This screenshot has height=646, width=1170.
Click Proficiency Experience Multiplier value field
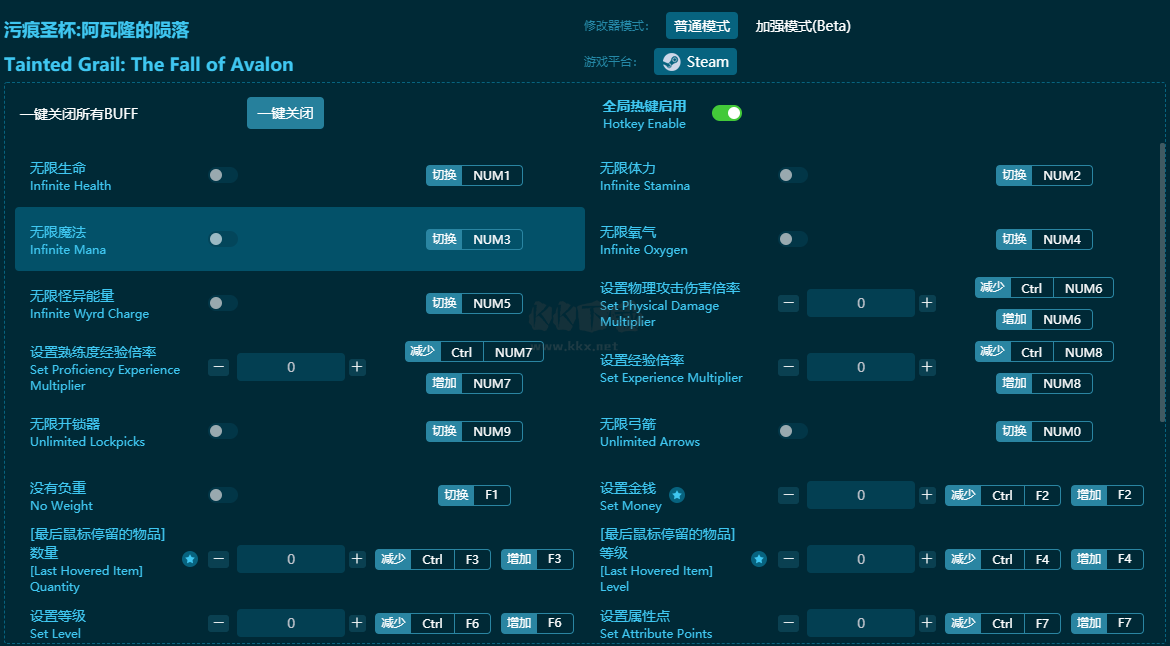tap(291, 367)
